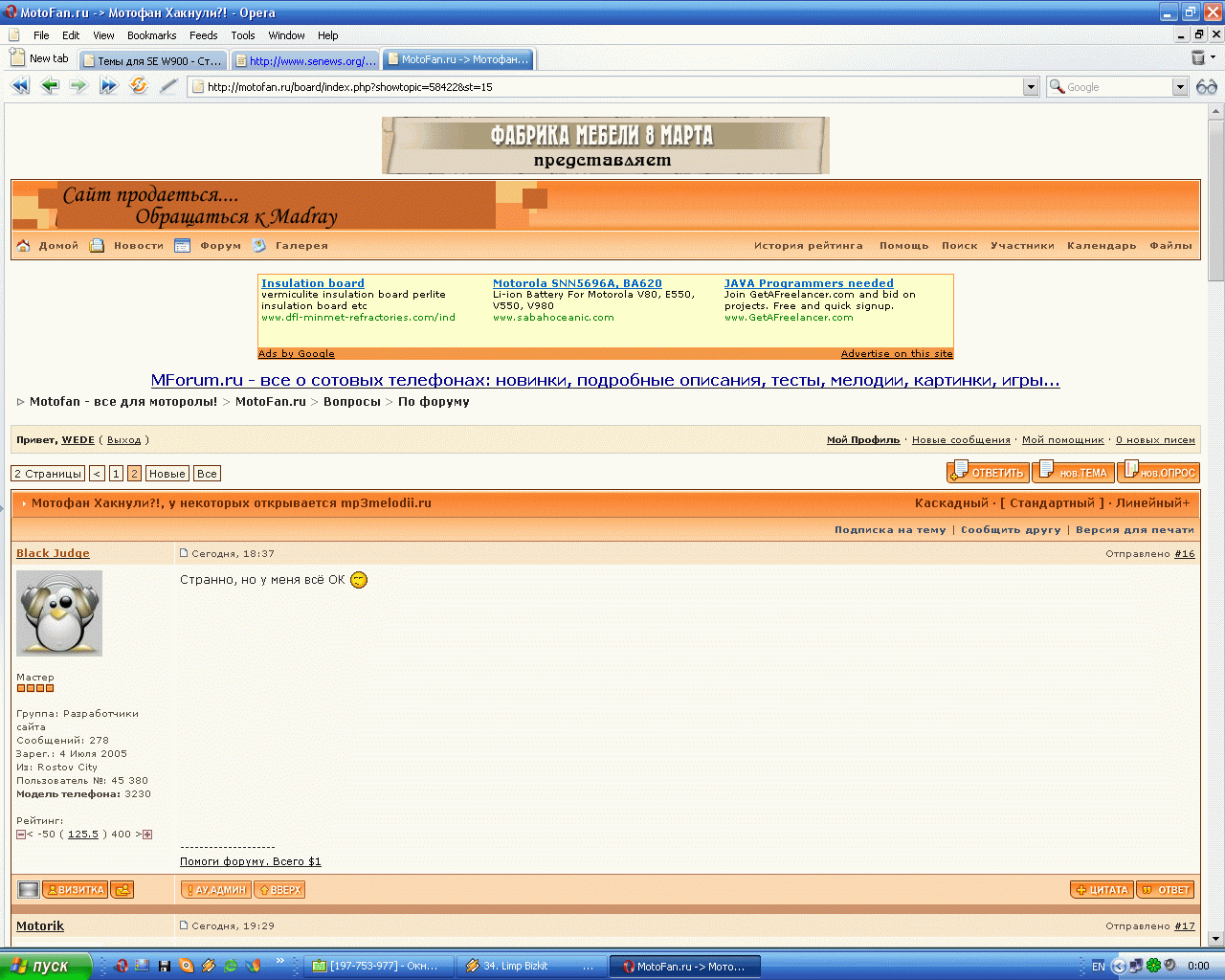Click the gallery icon next to Галерея
The image size is (1225, 980).
coord(259,246)
